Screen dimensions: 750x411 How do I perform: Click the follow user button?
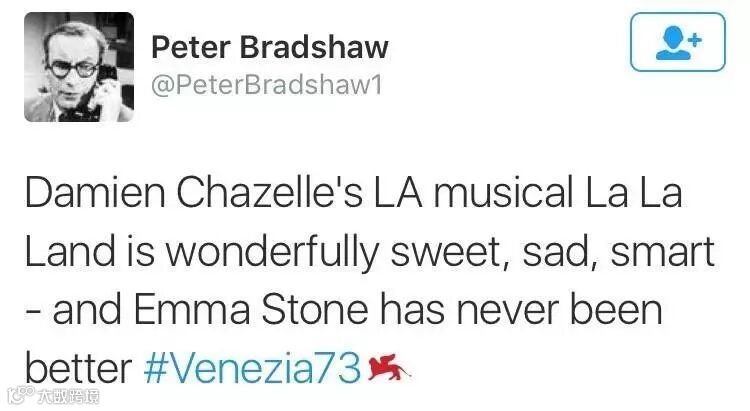tap(677, 43)
